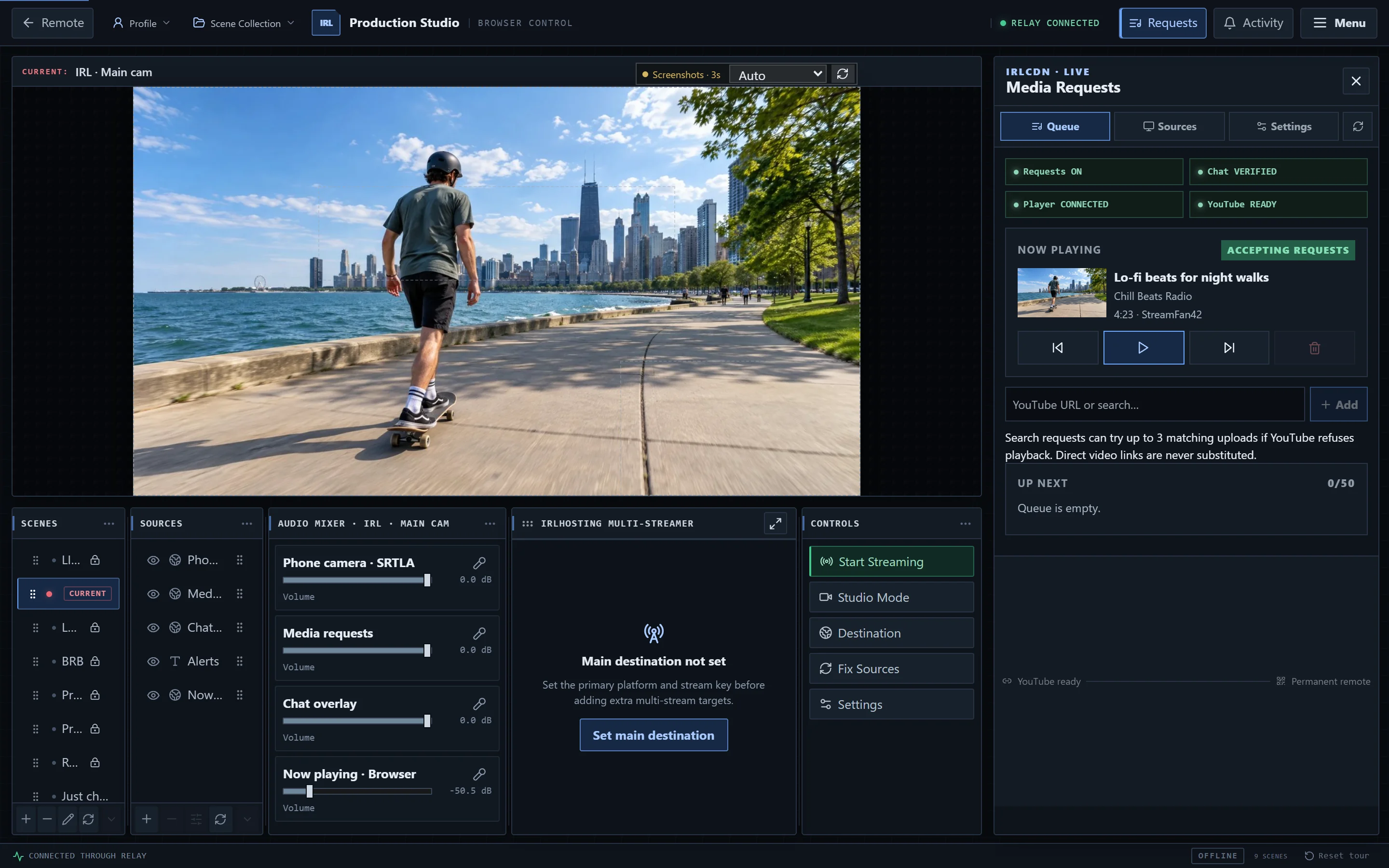Adjust the Now playing · Browser volume slider

tap(357, 792)
